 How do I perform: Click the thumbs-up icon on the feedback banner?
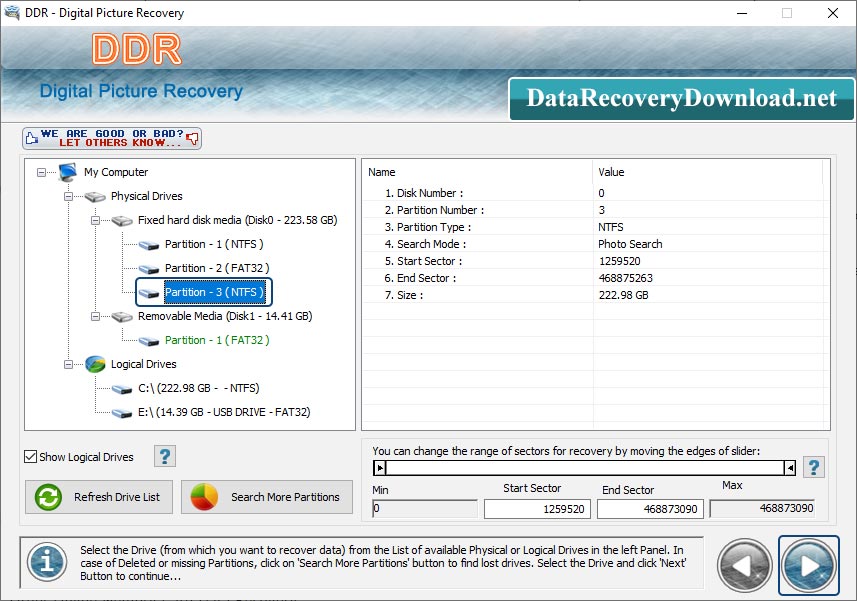32,138
